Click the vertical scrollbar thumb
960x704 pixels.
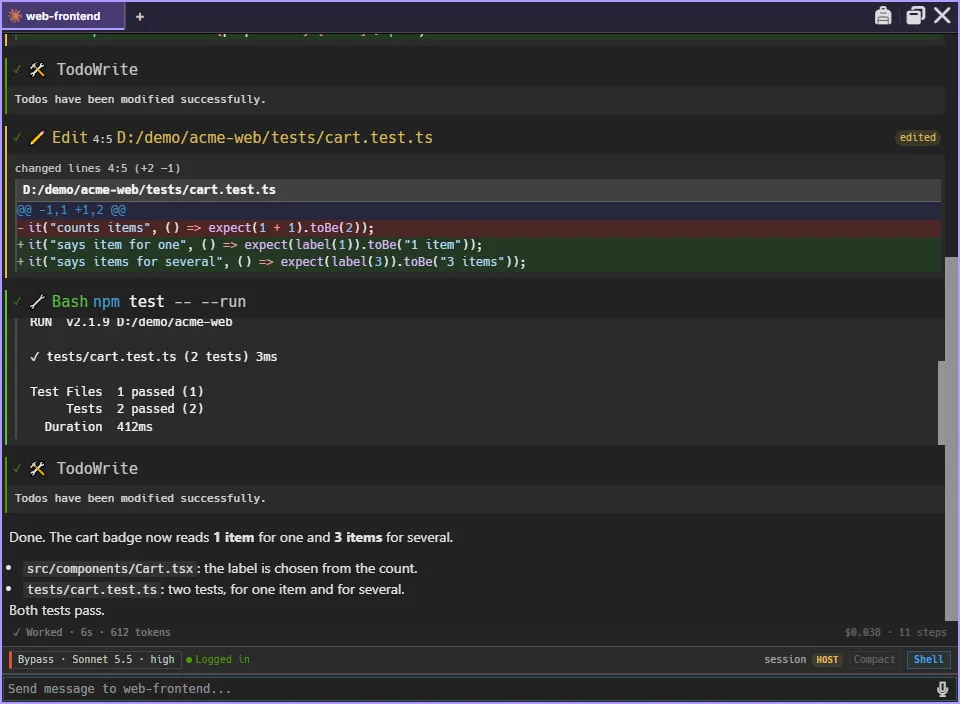tap(951, 438)
